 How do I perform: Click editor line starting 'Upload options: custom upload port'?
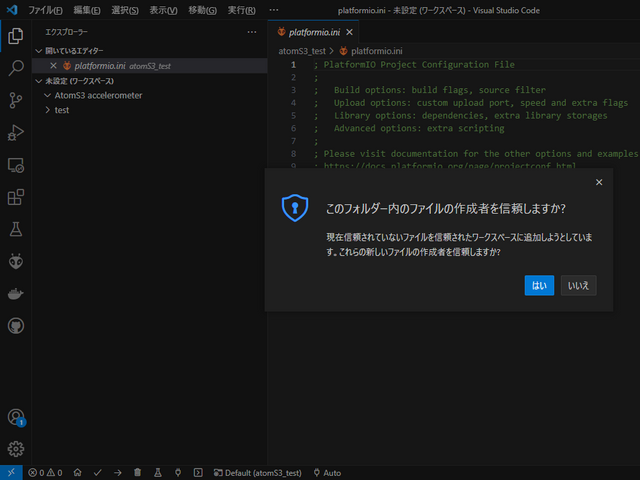click(x=471, y=103)
